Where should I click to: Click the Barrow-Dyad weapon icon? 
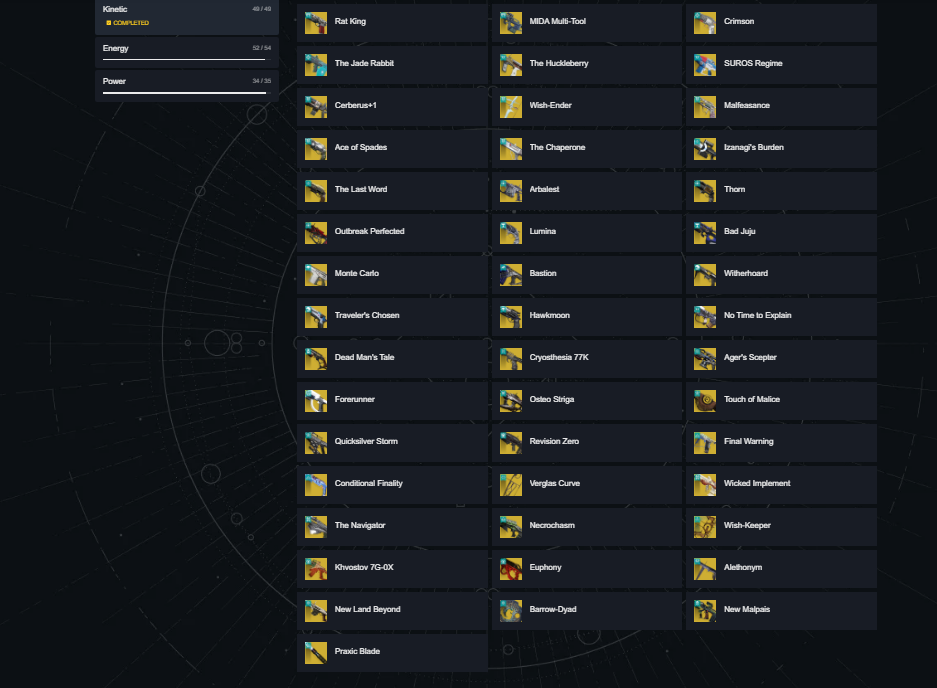(x=510, y=611)
